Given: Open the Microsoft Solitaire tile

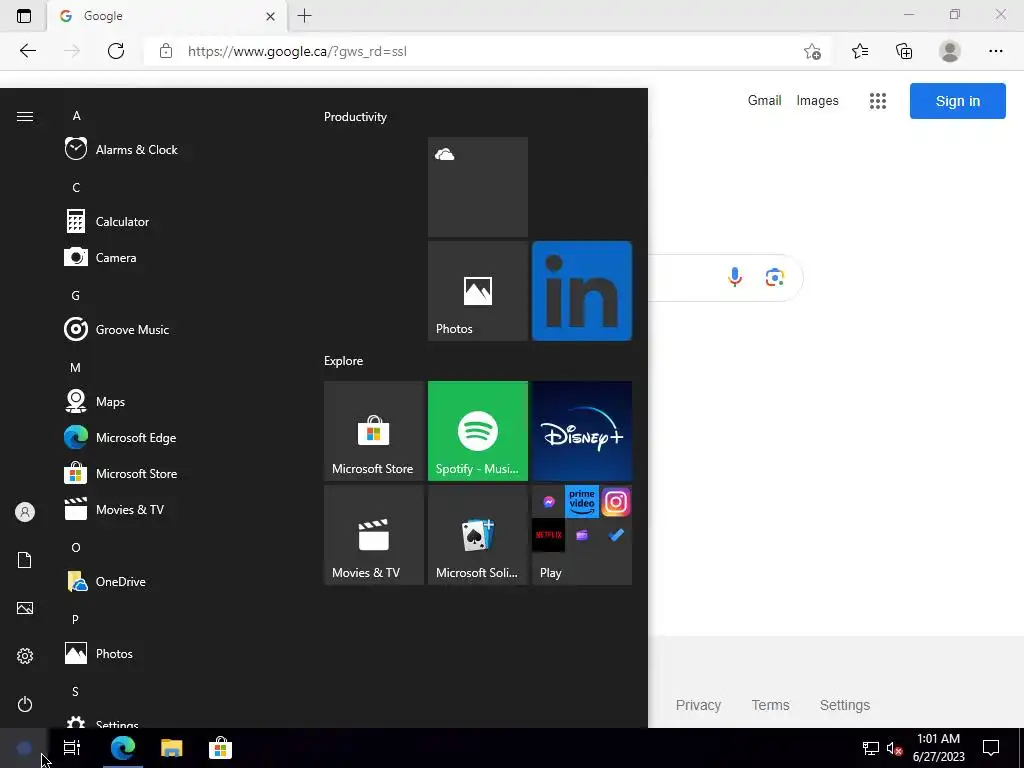Looking at the screenshot, I should click(477, 535).
